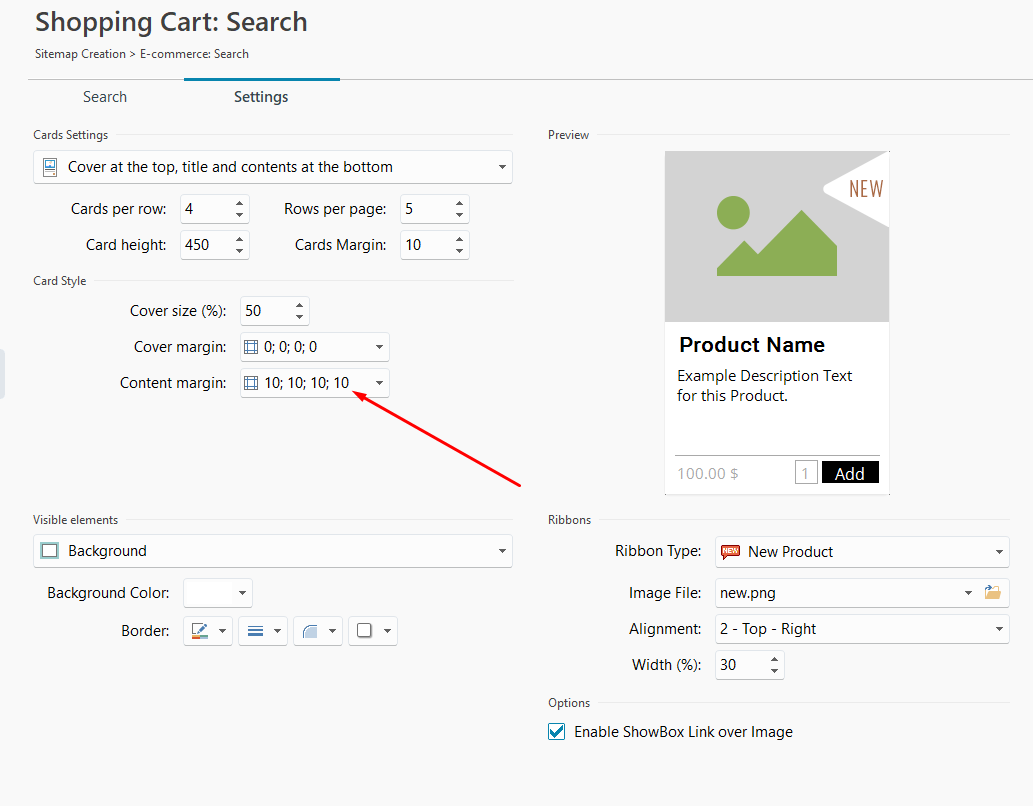Image resolution: width=1033 pixels, height=806 pixels.
Task: Click the border shadow square icon
Action: pyautogui.click(x=365, y=631)
